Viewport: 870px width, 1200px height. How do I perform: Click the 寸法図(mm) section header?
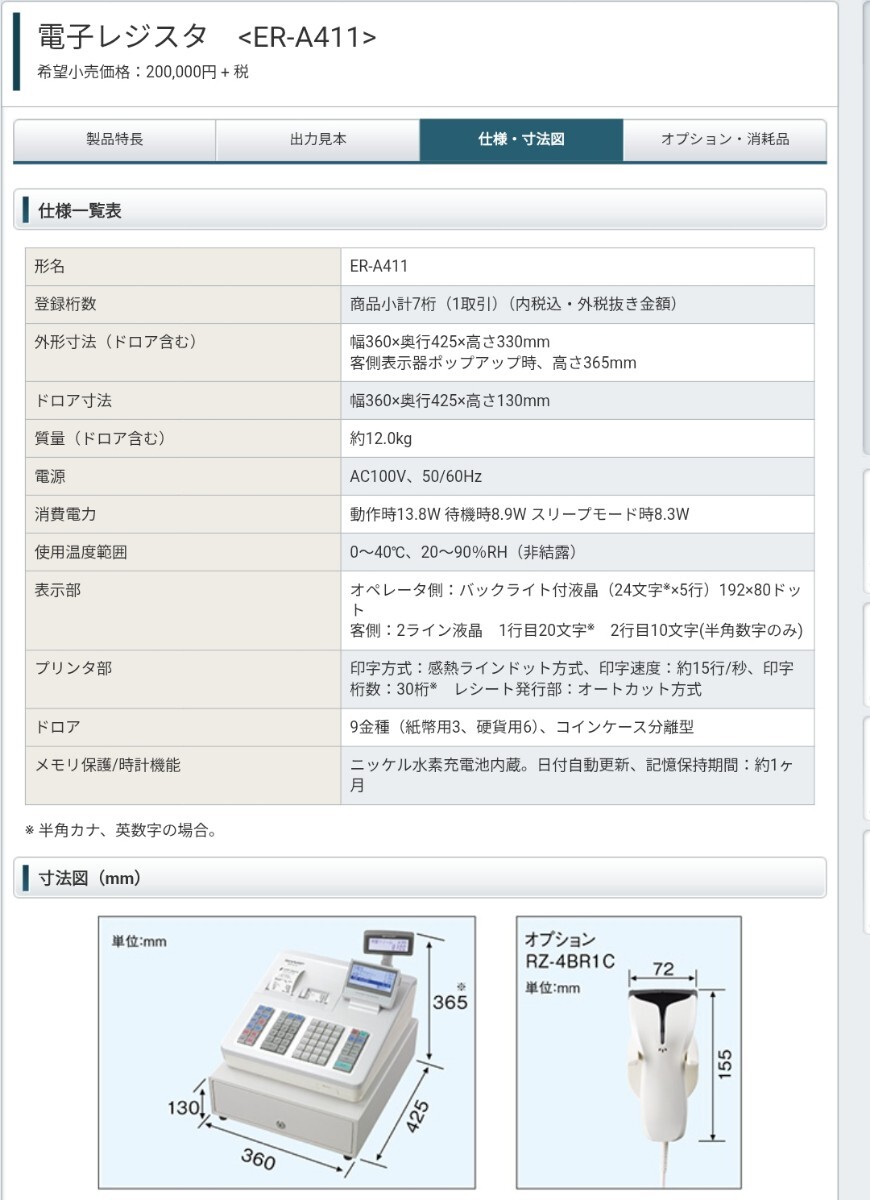(420, 878)
